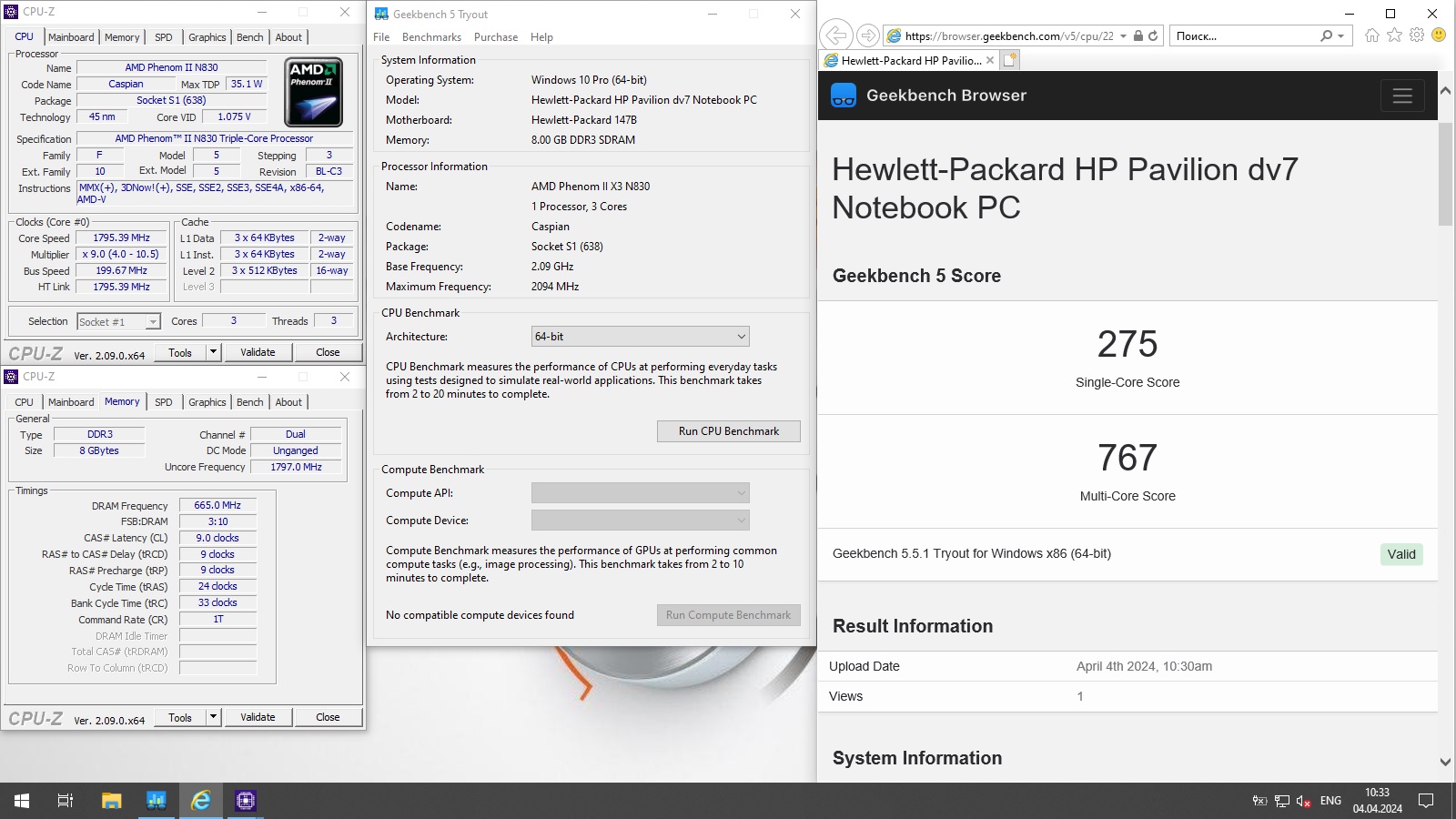Click the browser forward arrow button
The height and width of the screenshot is (819, 1456).
click(868, 35)
